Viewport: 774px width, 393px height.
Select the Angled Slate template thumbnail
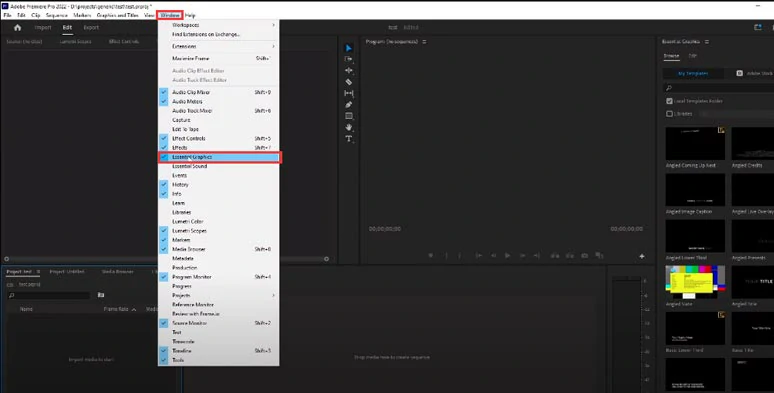pyautogui.click(x=695, y=282)
